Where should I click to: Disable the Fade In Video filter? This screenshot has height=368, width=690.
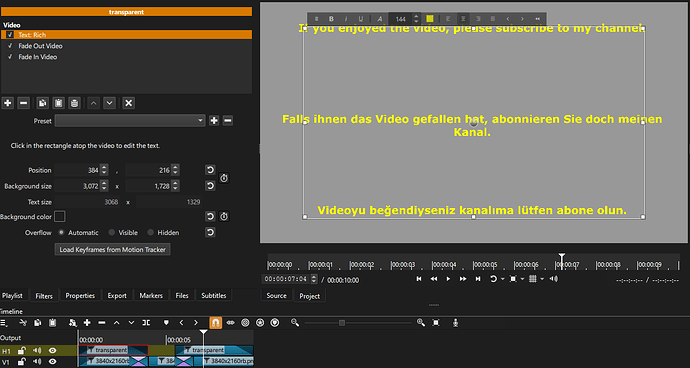pyautogui.click(x=10, y=57)
